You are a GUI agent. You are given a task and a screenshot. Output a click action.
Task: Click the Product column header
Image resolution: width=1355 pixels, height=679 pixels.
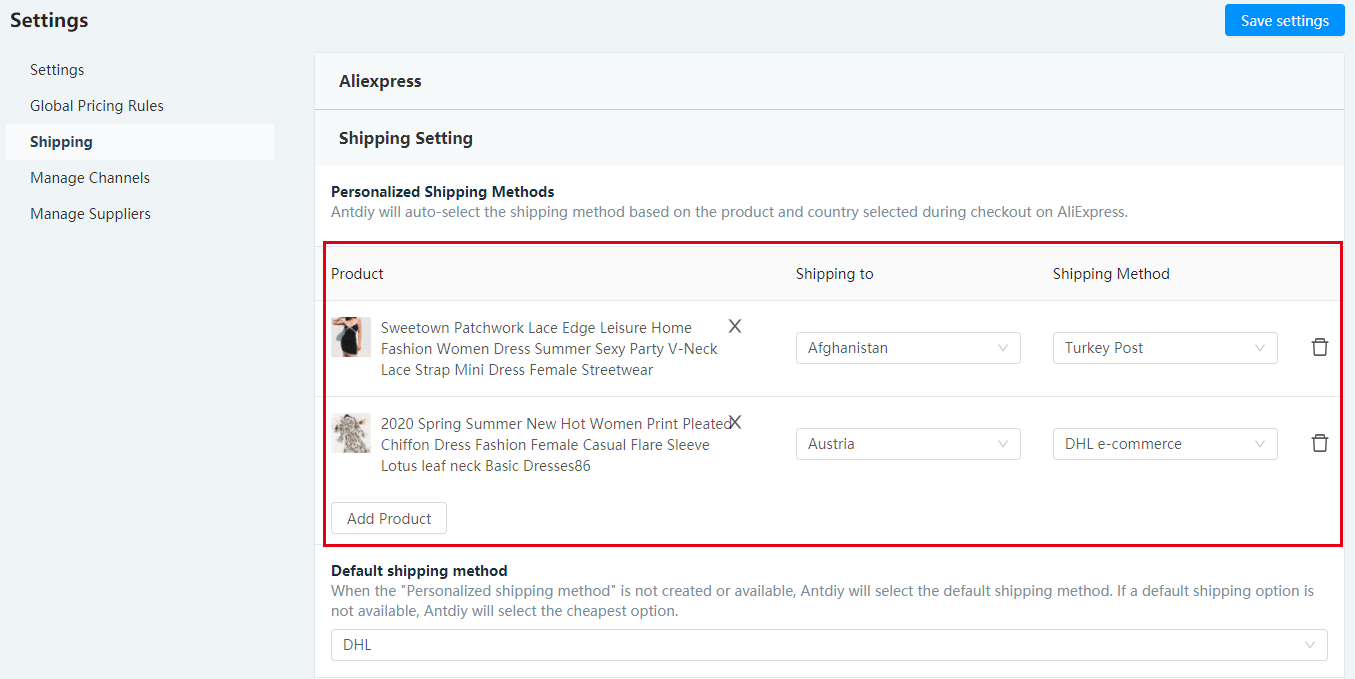[x=357, y=274]
